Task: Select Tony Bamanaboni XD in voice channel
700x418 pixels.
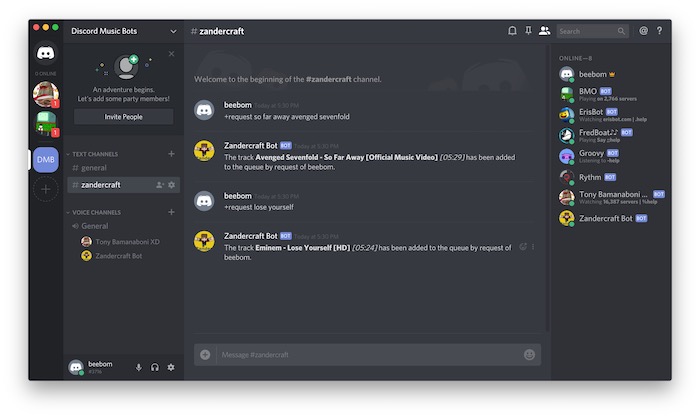Action: (121, 242)
